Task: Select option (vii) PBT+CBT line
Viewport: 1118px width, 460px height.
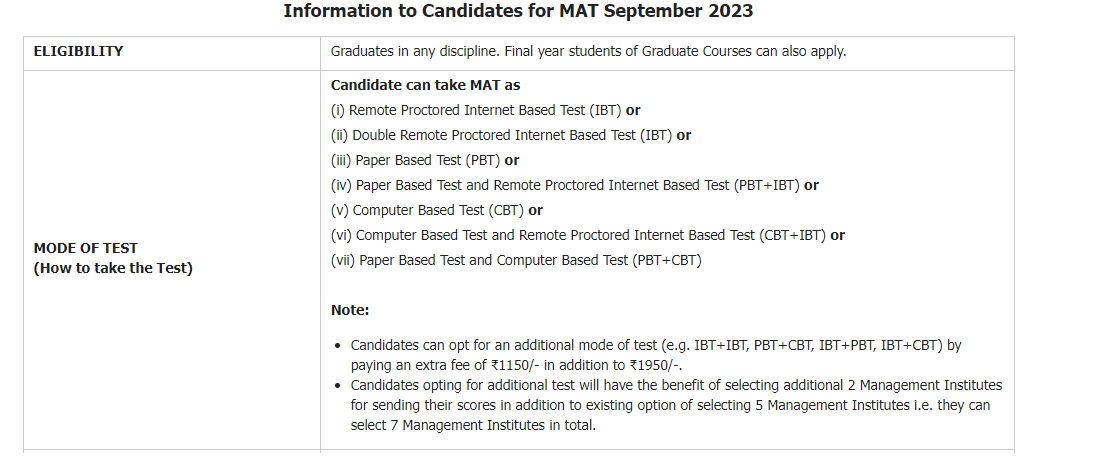Action: [516, 260]
